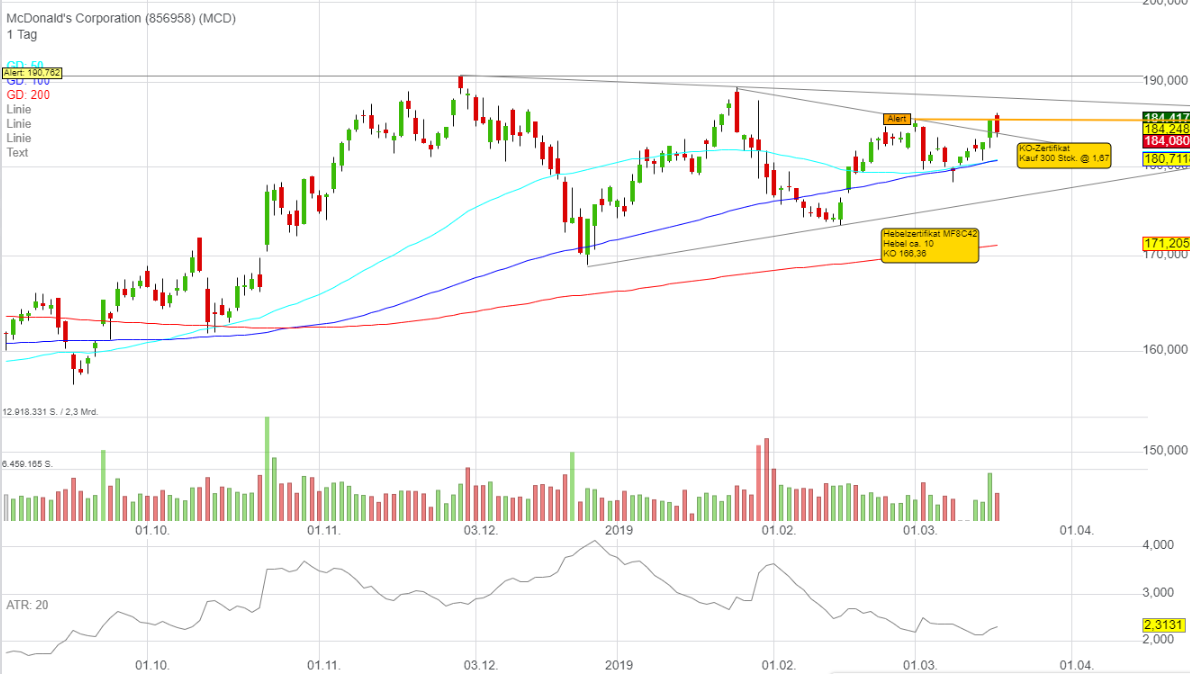
Task: Select the red 184,080 price label
Action: pyautogui.click(x=1165, y=142)
